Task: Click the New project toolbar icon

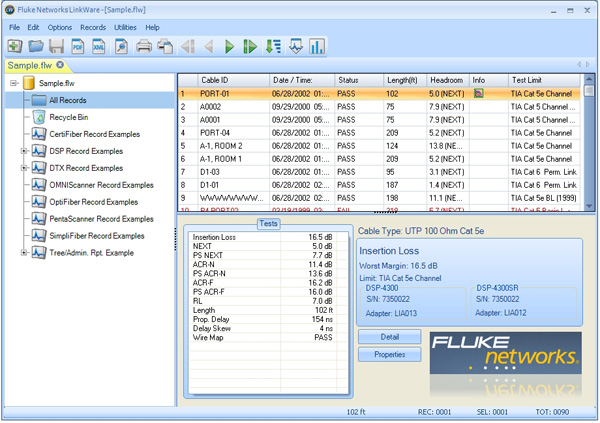Action: pyautogui.click(x=14, y=46)
